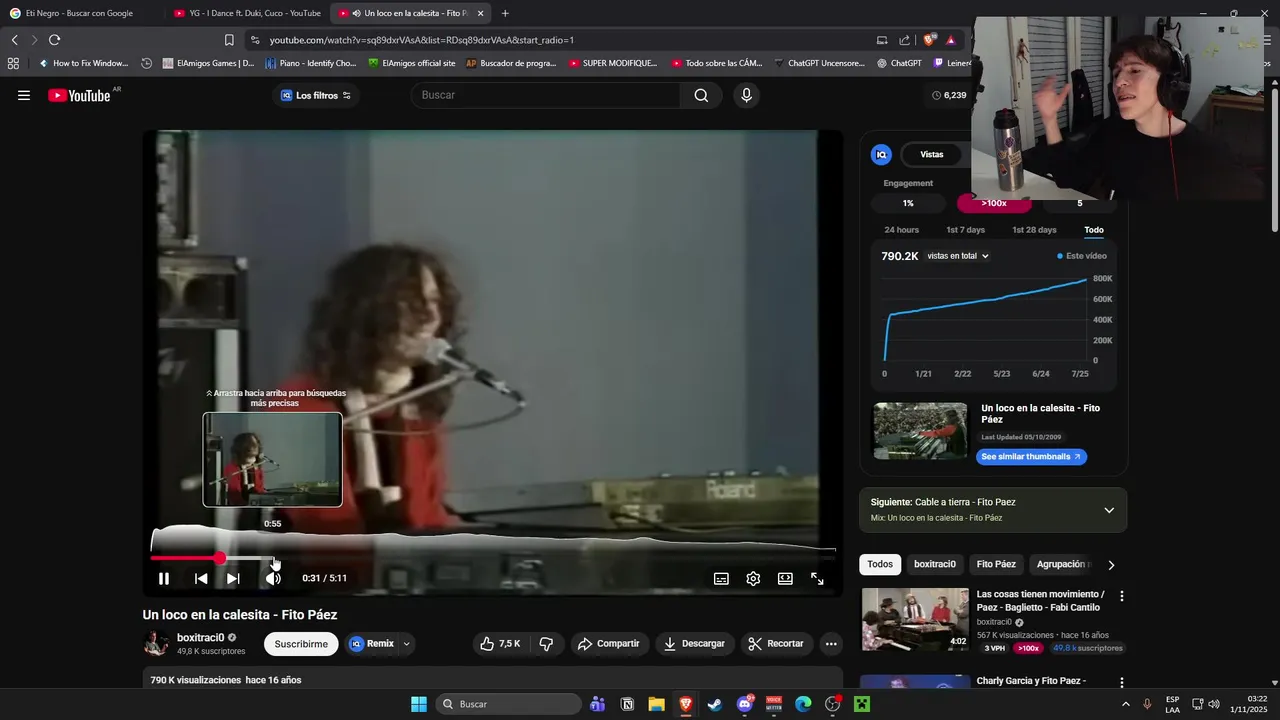Select the Todos chip
This screenshot has width=1280, height=720.
click(x=880, y=564)
